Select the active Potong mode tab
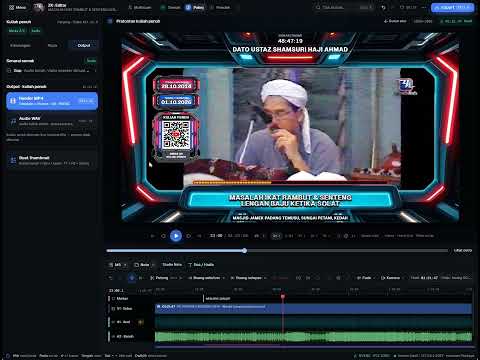Viewport: 480px width, 360px height. (195, 7)
